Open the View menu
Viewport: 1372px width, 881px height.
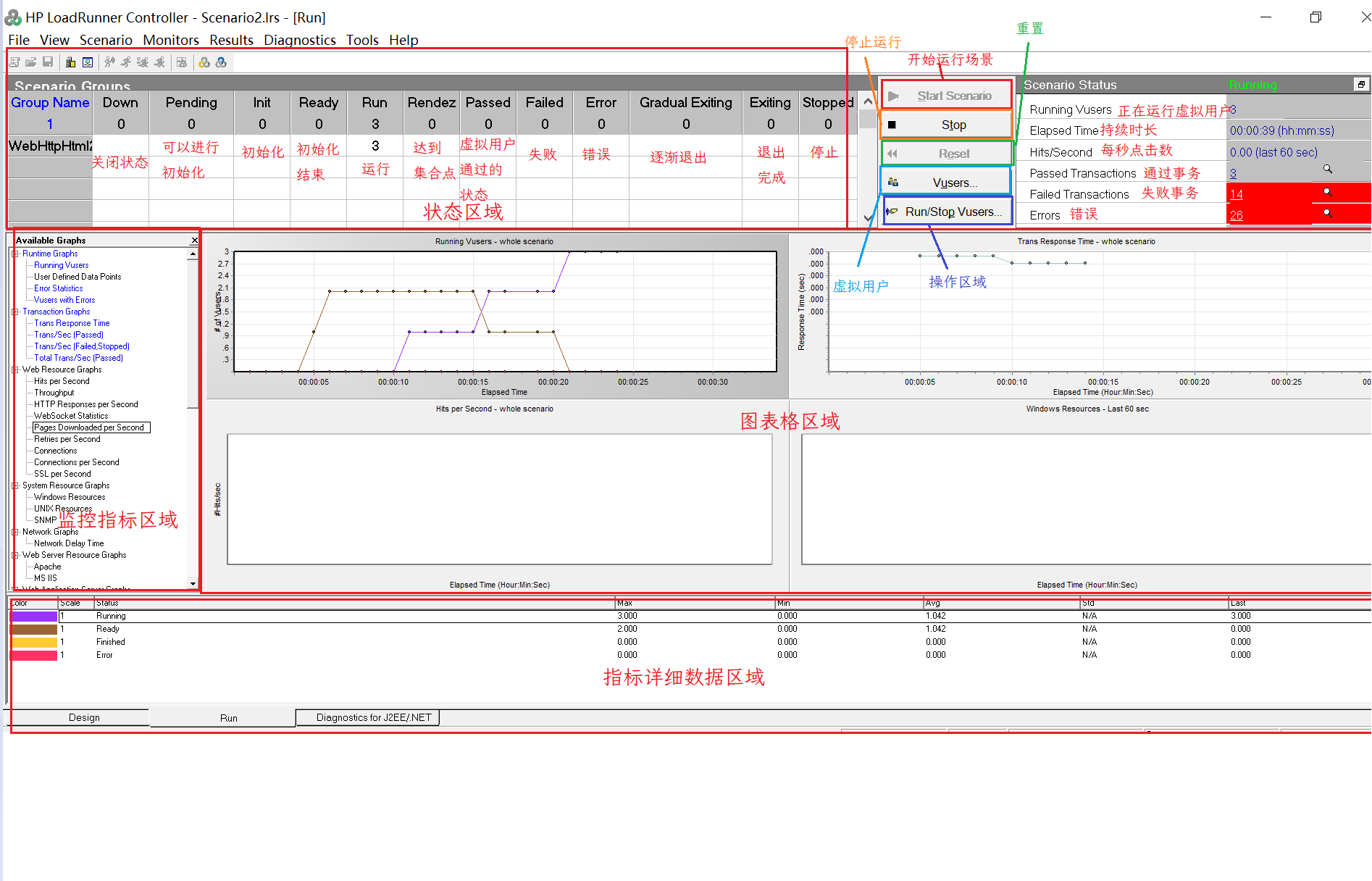pyautogui.click(x=54, y=40)
